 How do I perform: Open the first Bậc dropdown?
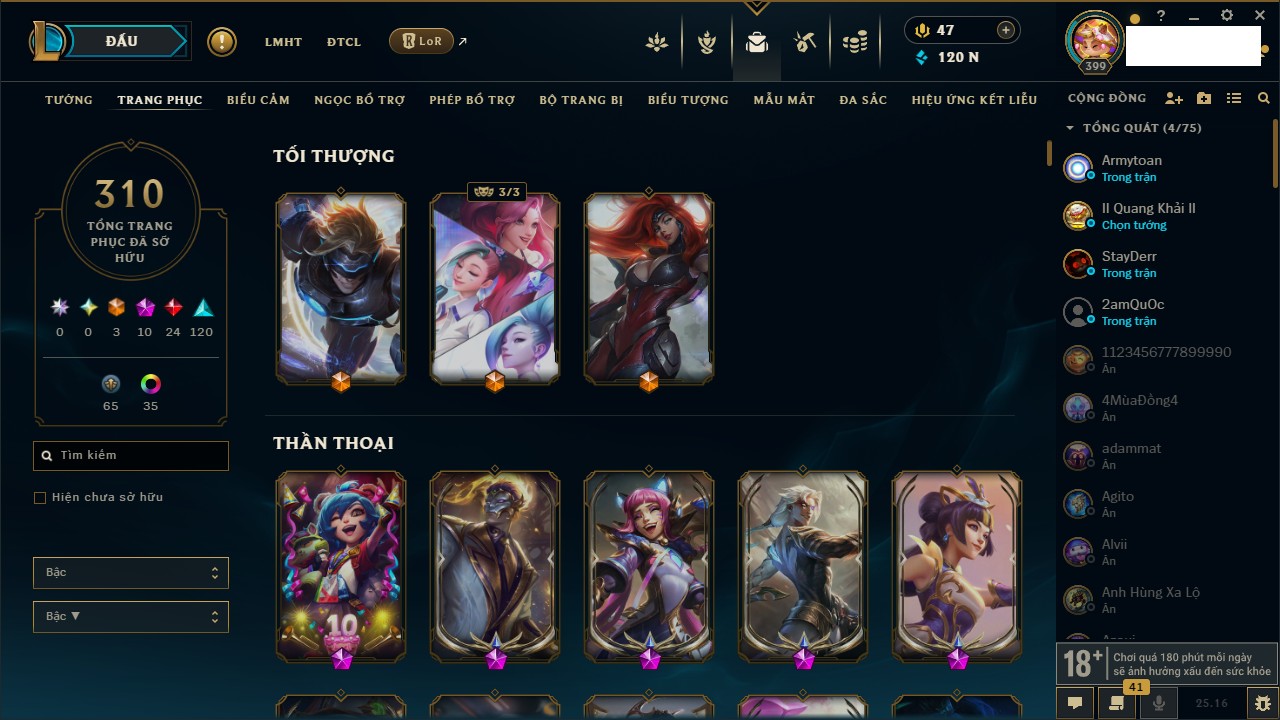[x=131, y=573]
